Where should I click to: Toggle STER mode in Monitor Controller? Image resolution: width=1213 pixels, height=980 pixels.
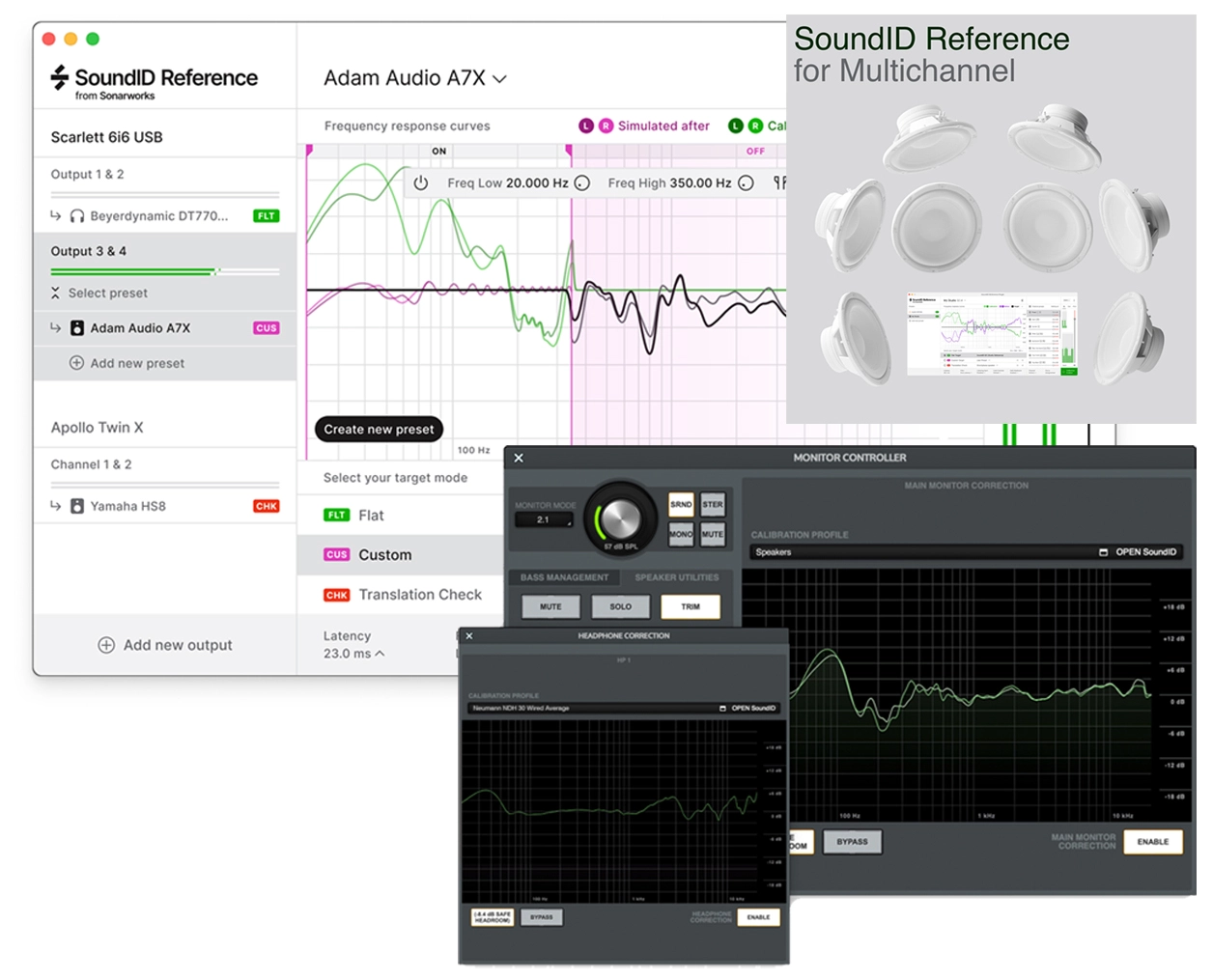[713, 504]
